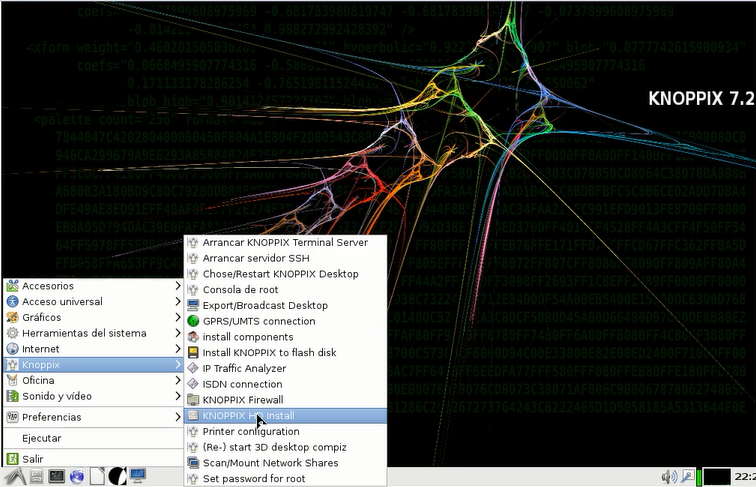The height and width of the screenshot is (487, 756).
Task: Expand the Sonido y vídeo submenu arrow
Action: point(178,396)
